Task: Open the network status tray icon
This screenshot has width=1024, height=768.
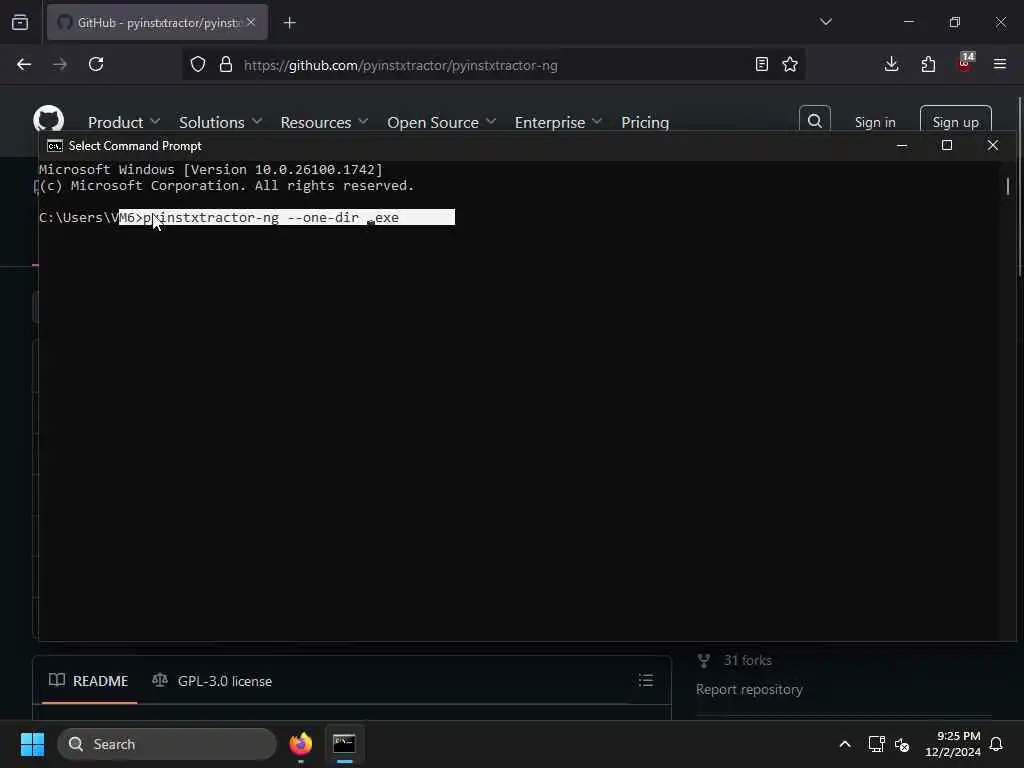Action: pos(876,744)
